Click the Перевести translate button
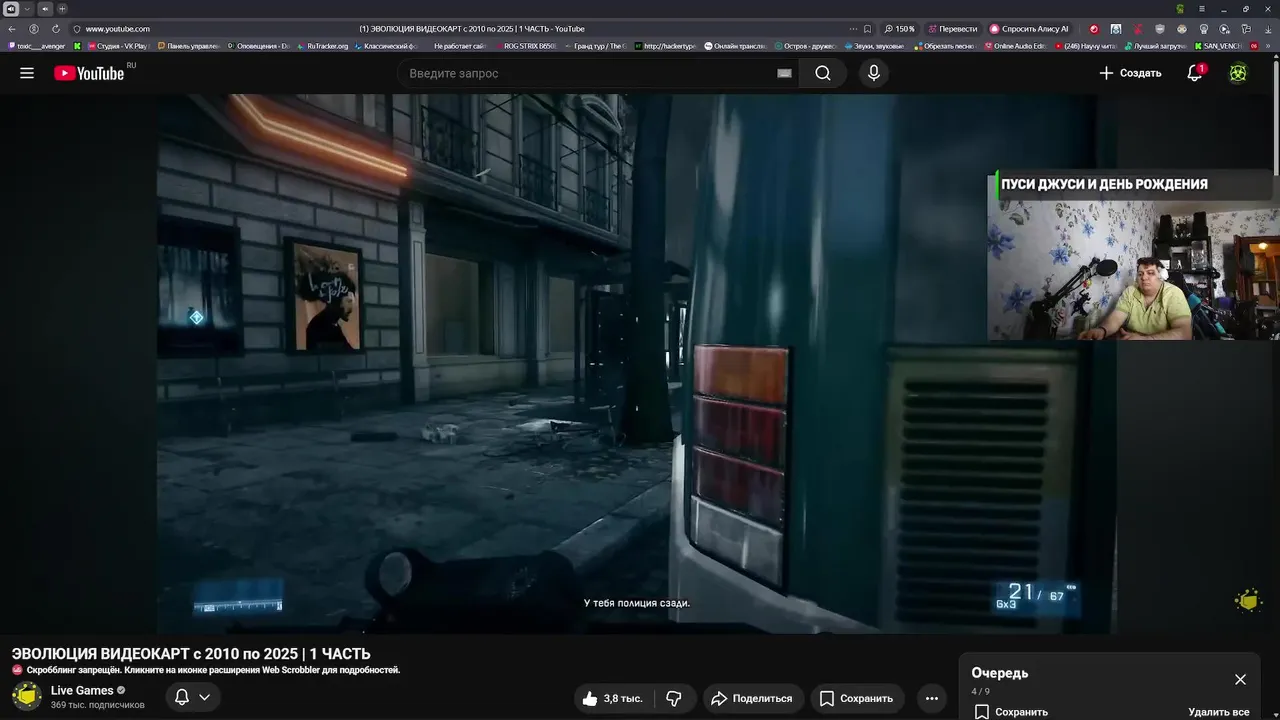 tap(952, 29)
